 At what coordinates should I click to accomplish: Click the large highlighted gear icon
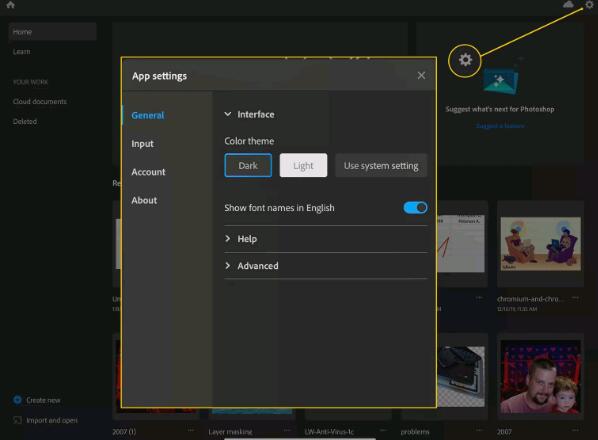pyautogui.click(x=465, y=60)
